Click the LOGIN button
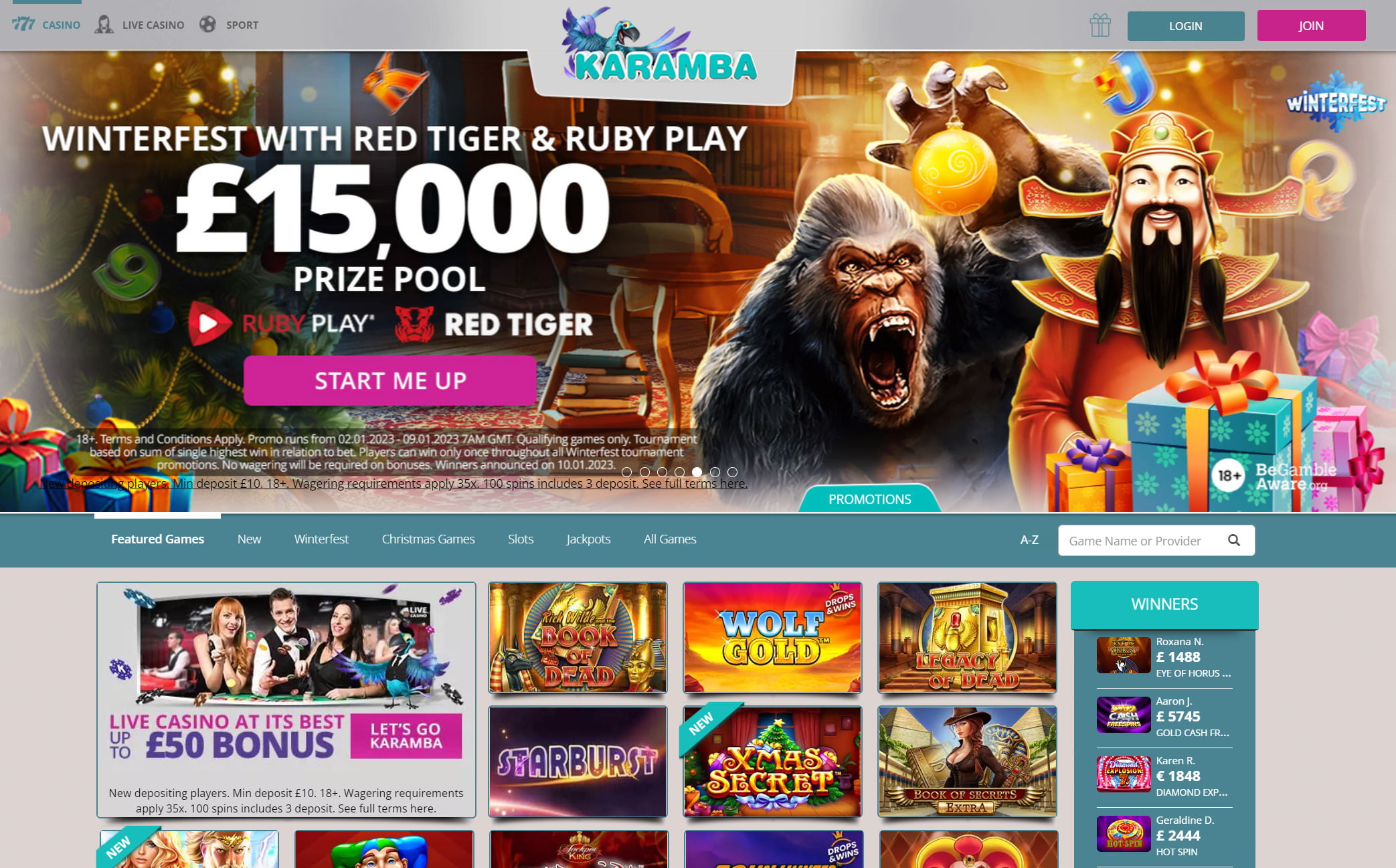Screen dimensions: 1396x868 point(1186,25)
